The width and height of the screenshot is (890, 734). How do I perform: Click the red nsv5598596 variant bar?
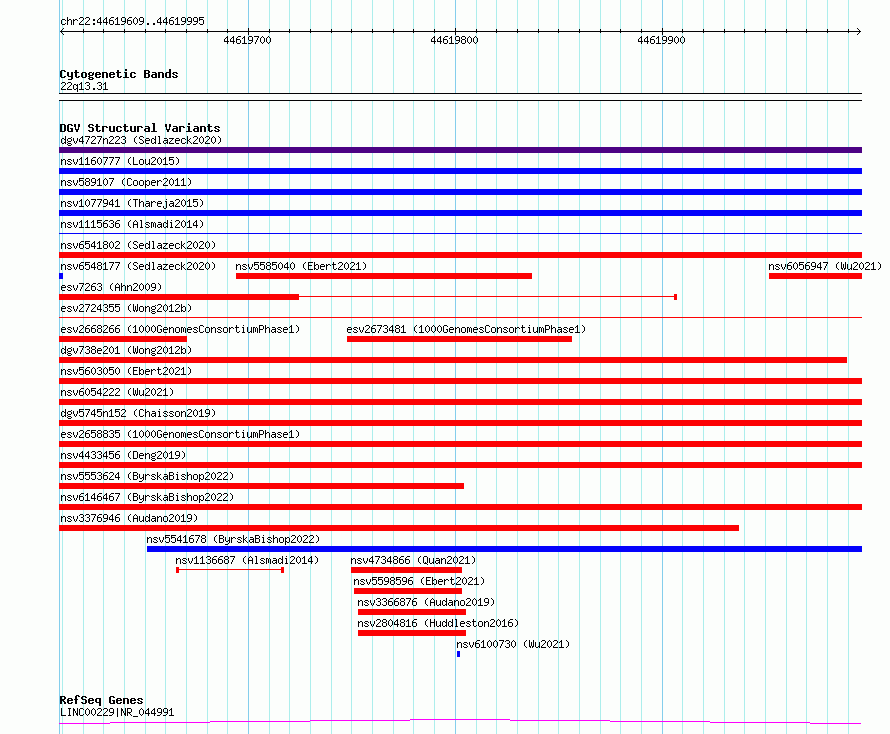pos(408,591)
